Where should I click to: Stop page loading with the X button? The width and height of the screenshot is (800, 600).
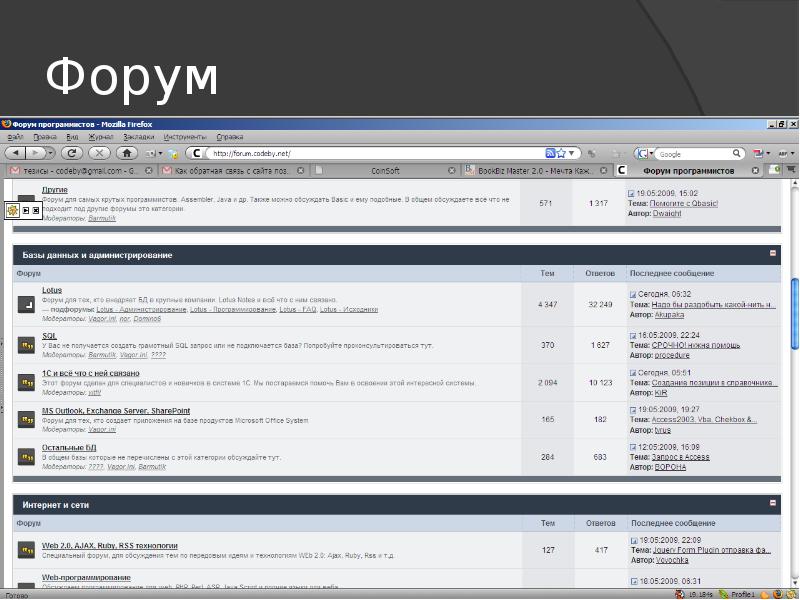99,153
